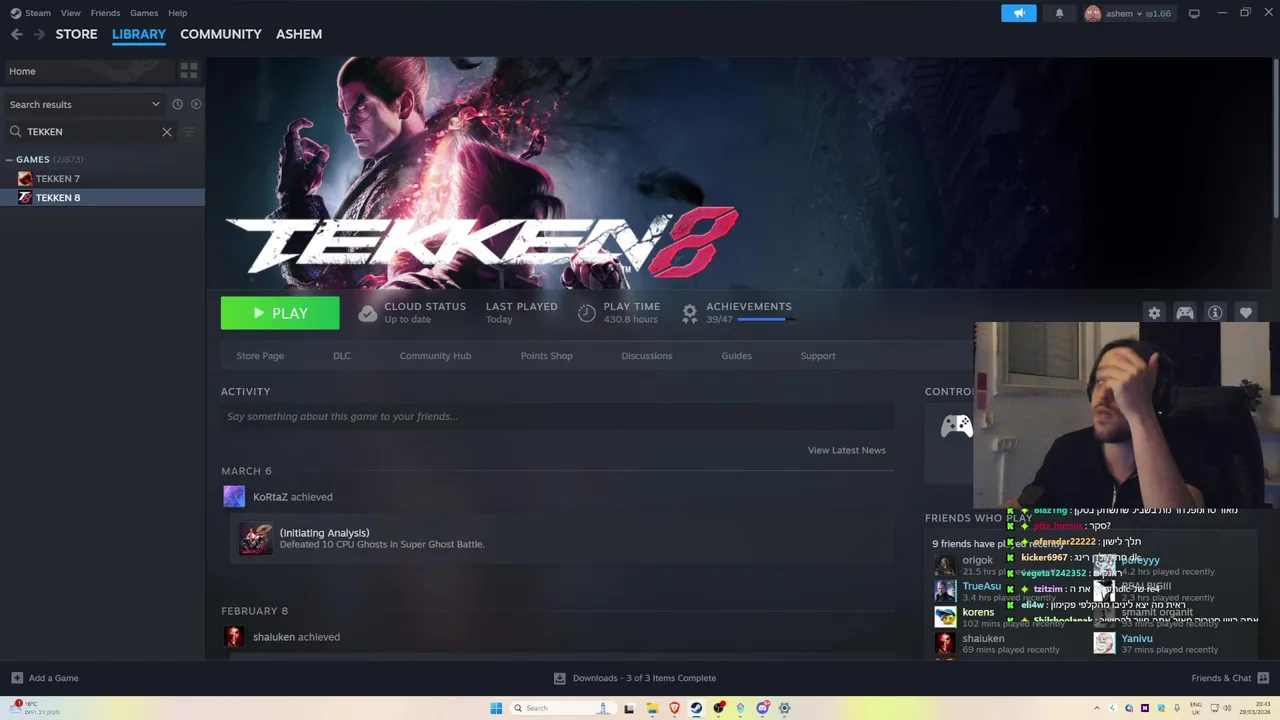The height and width of the screenshot is (720, 1280).
Task: Open KoRtaZ's avatar in activity feed
Action: click(x=234, y=497)
